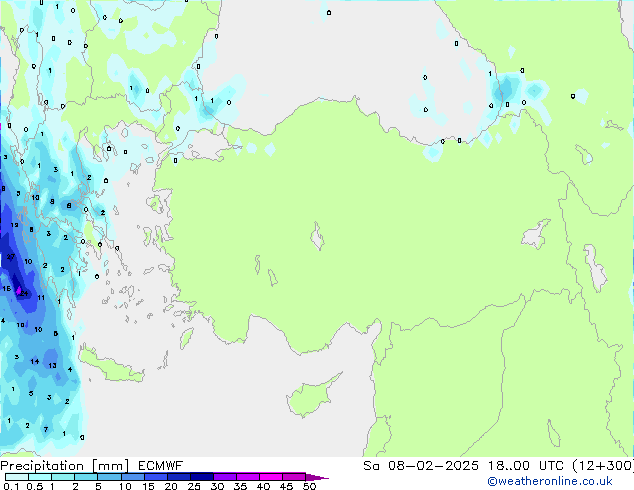Click the map precipitation value '16'
The width and height of the screenshot is (634, 490).
pos(6,289)
